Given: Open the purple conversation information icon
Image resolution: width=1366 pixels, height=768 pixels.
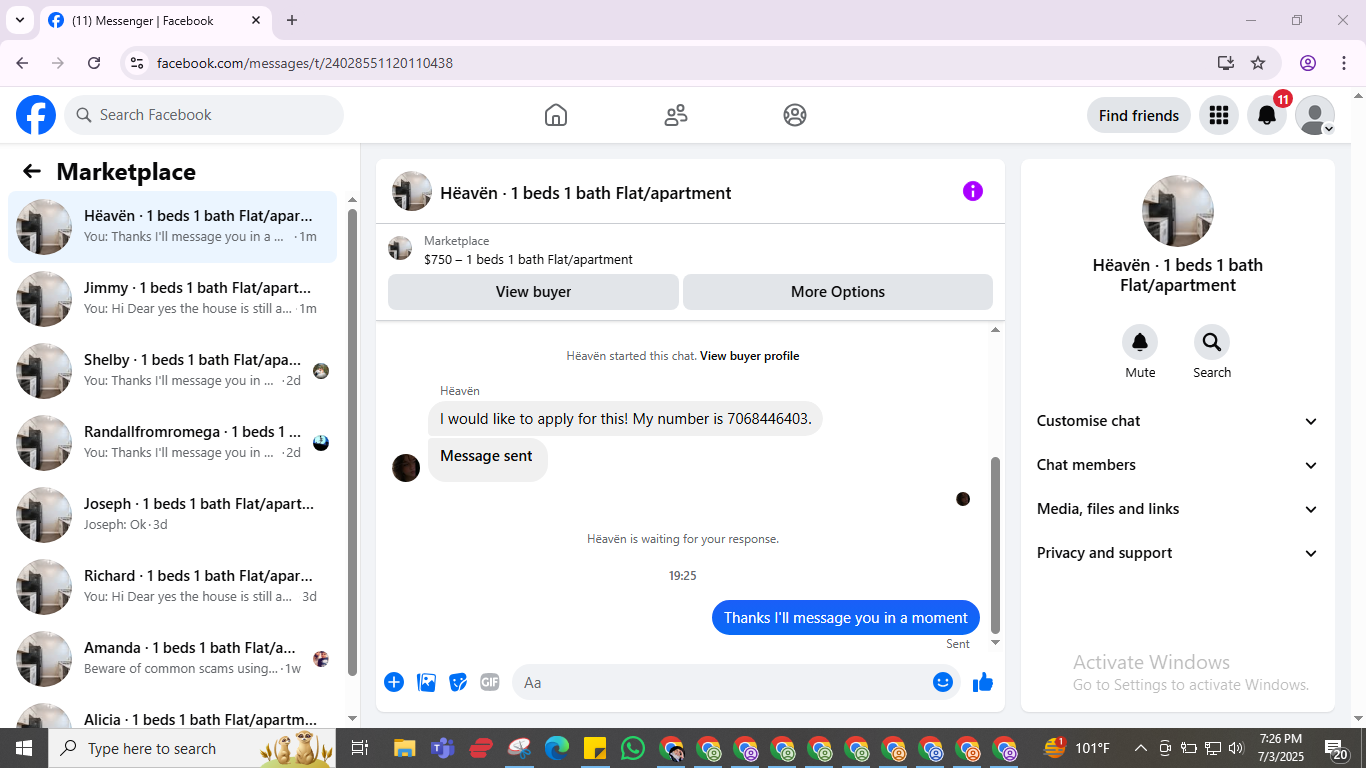Looking at the screenshot, I should point(973,191).
